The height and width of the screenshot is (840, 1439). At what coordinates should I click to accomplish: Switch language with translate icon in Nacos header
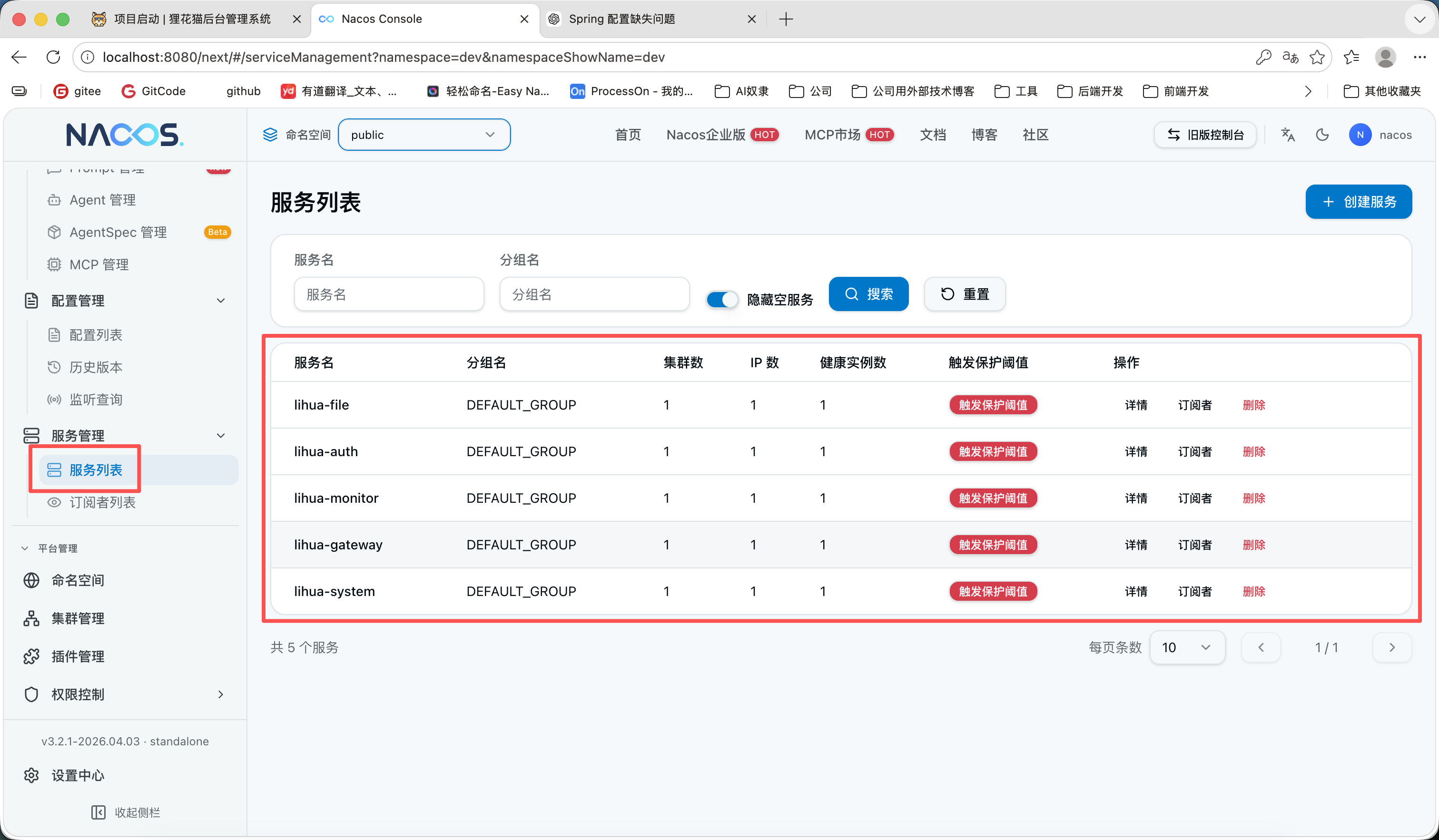[1288, 135]
